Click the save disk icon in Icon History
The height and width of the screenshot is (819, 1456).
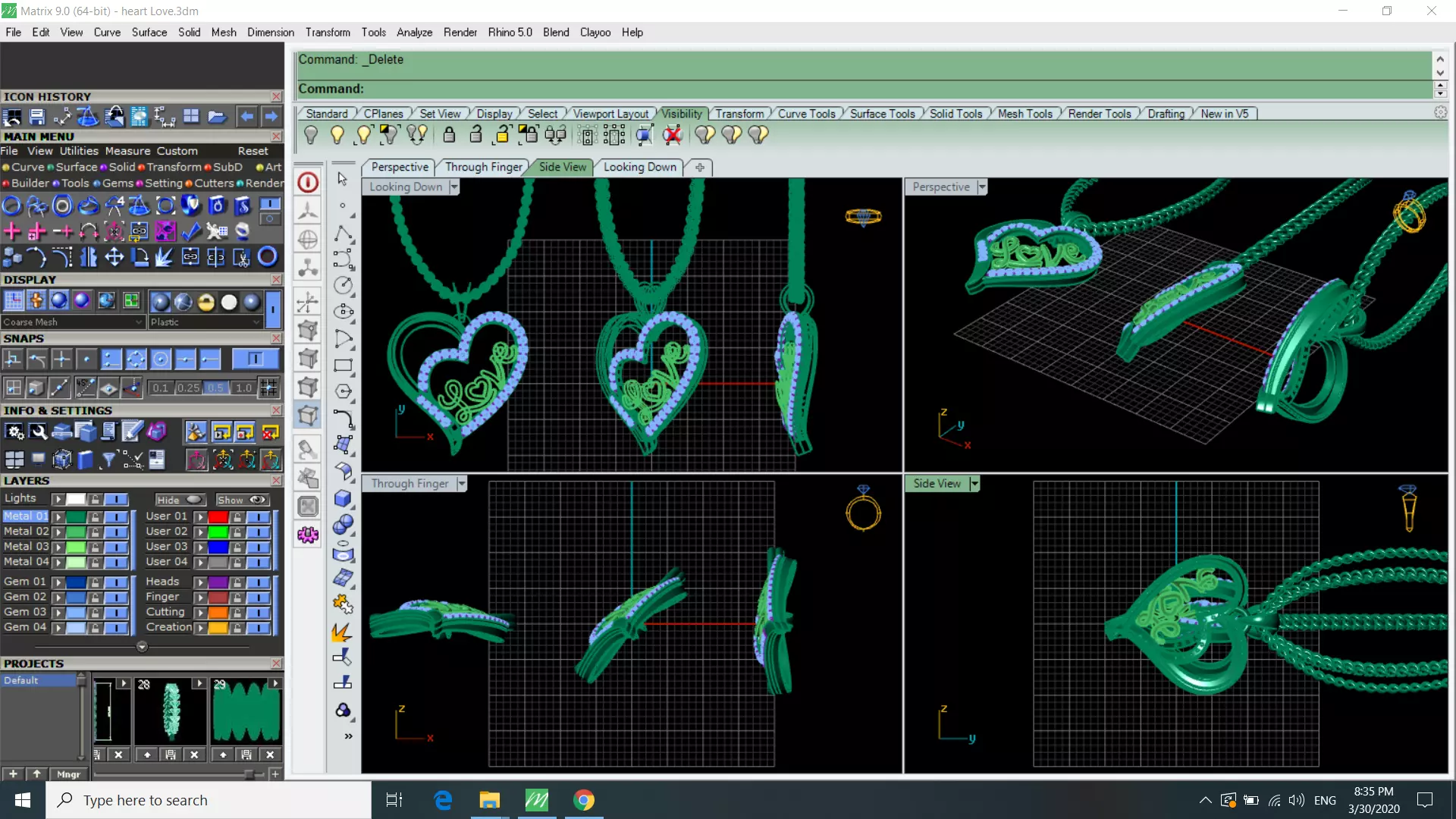click(37, 117)
